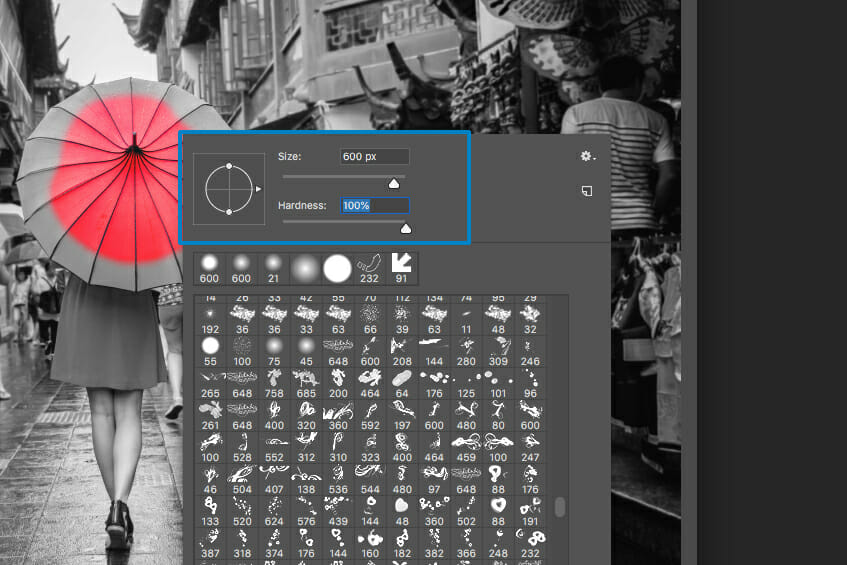Select the recent brush labeled 232
This screenshot has height=565, width=847.
point(370,268)
